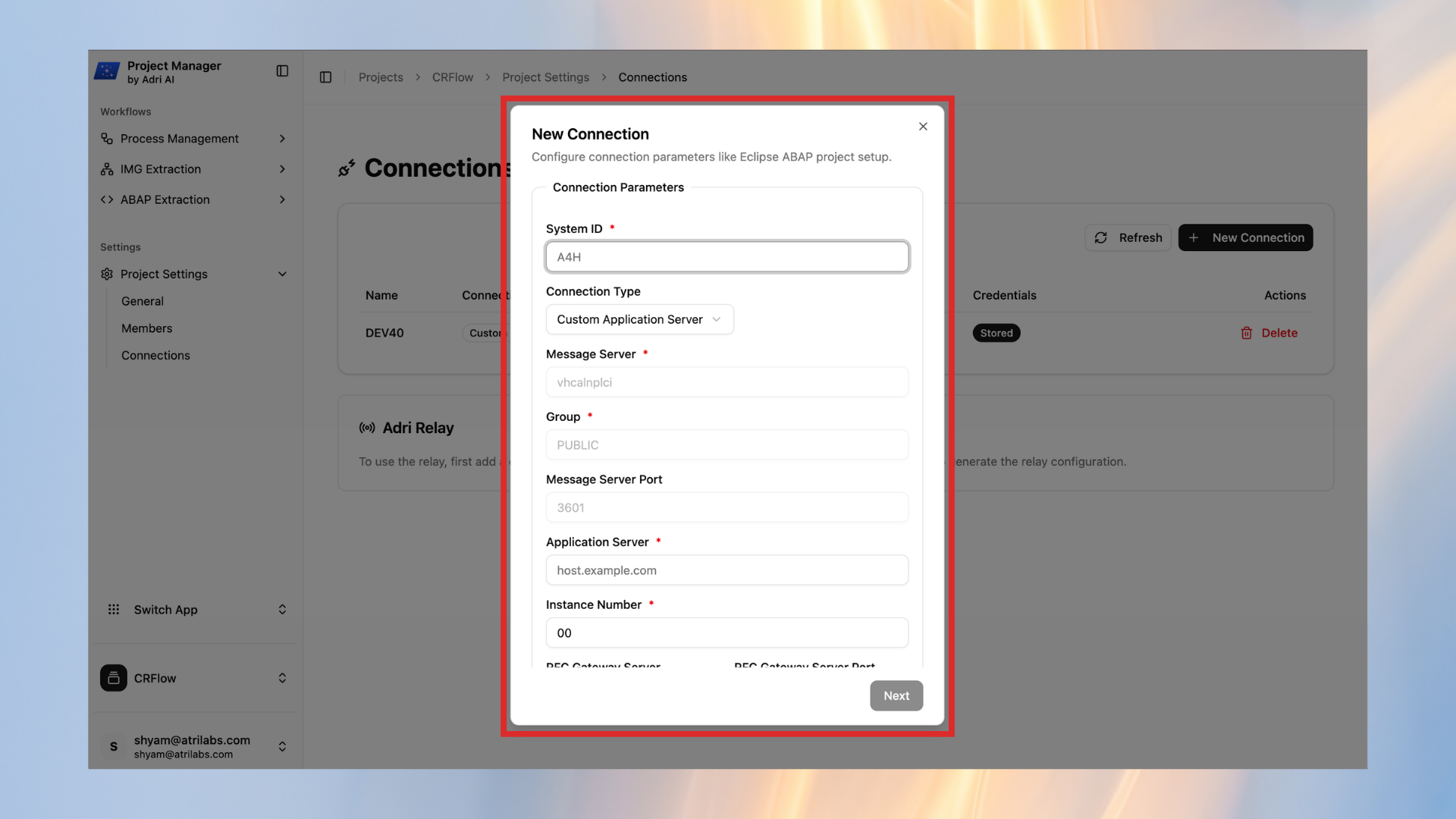Click the refresh arrows icon beside Refresh
Screen dimensions: 1456x819
1101,237
